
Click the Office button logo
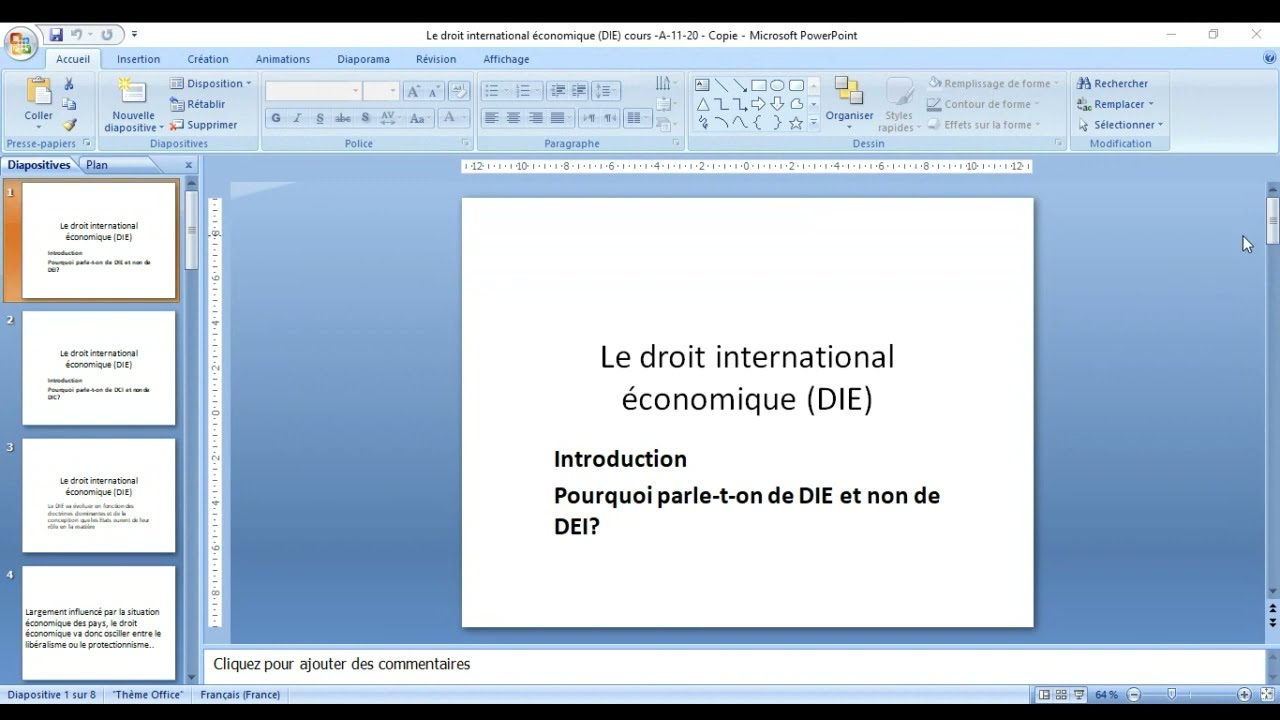pos(20,43)
